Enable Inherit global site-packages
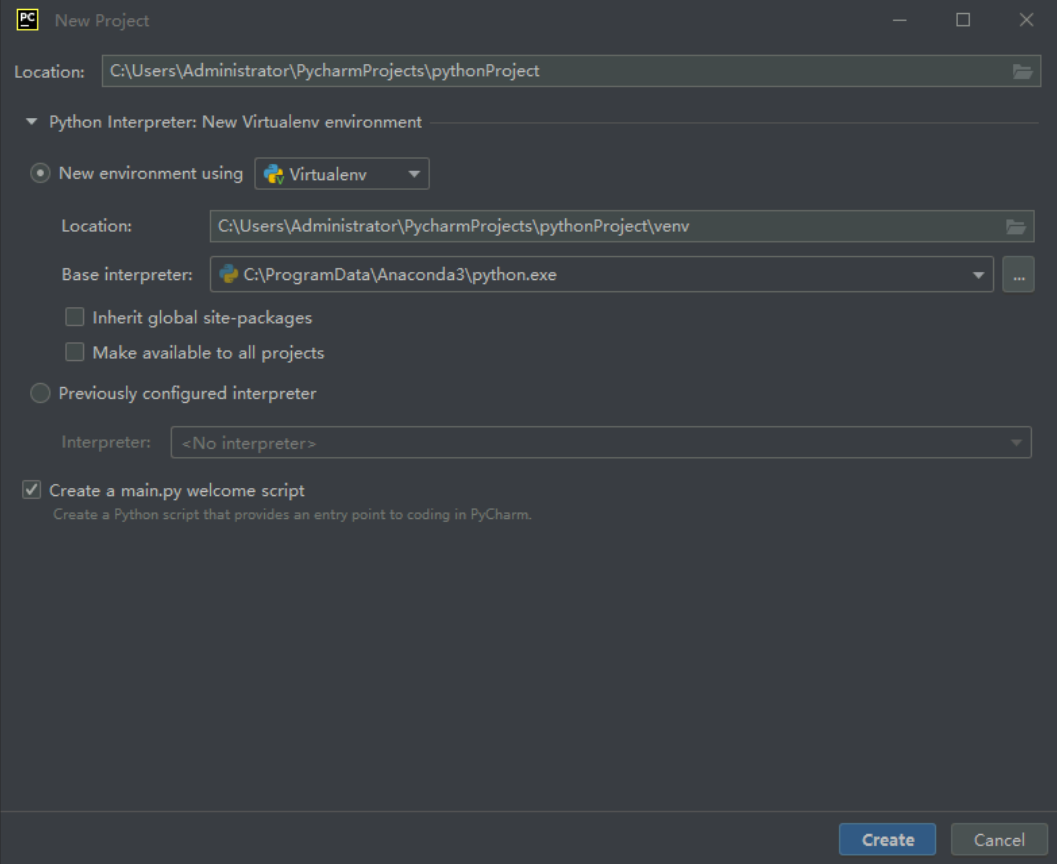Screen dimensions: 1057x864 point(73,317)
